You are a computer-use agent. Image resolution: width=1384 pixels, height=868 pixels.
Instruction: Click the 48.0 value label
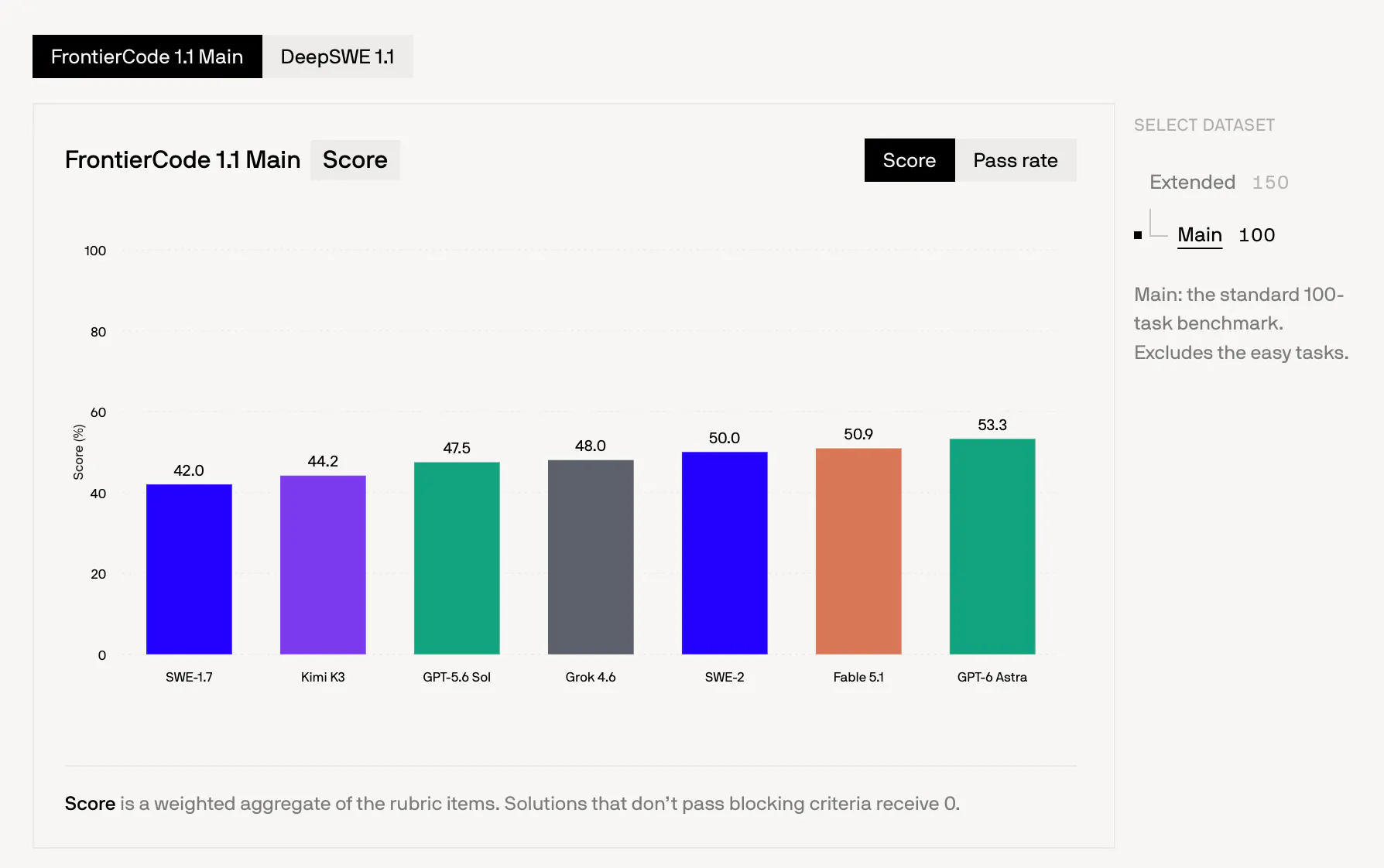pos(591,446)
